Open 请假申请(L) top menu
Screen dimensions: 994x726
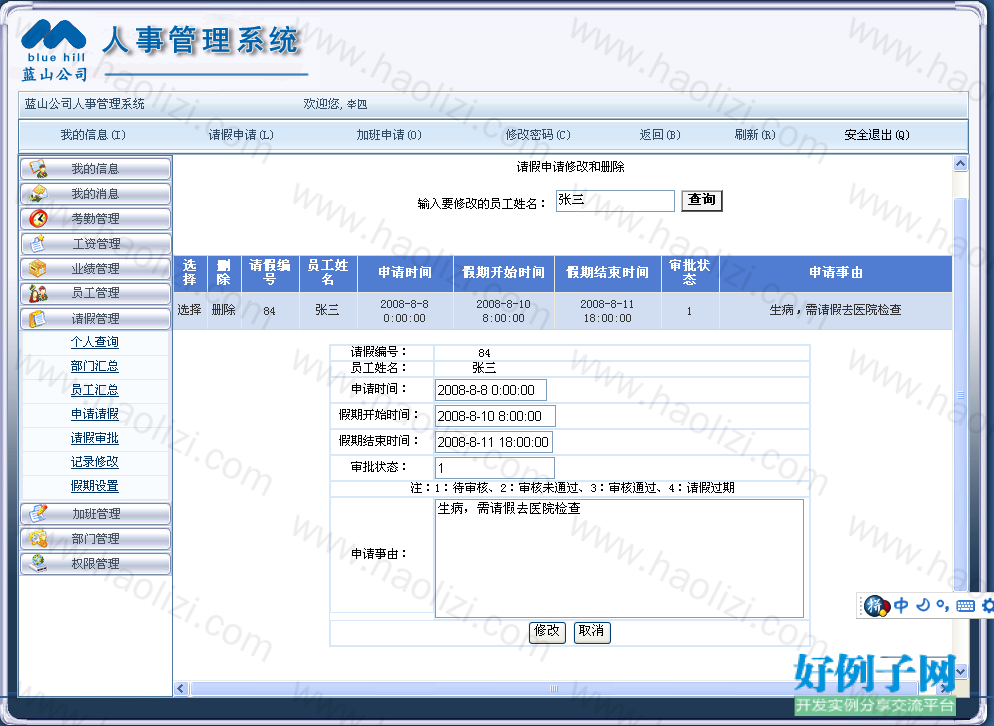(241, 134)
